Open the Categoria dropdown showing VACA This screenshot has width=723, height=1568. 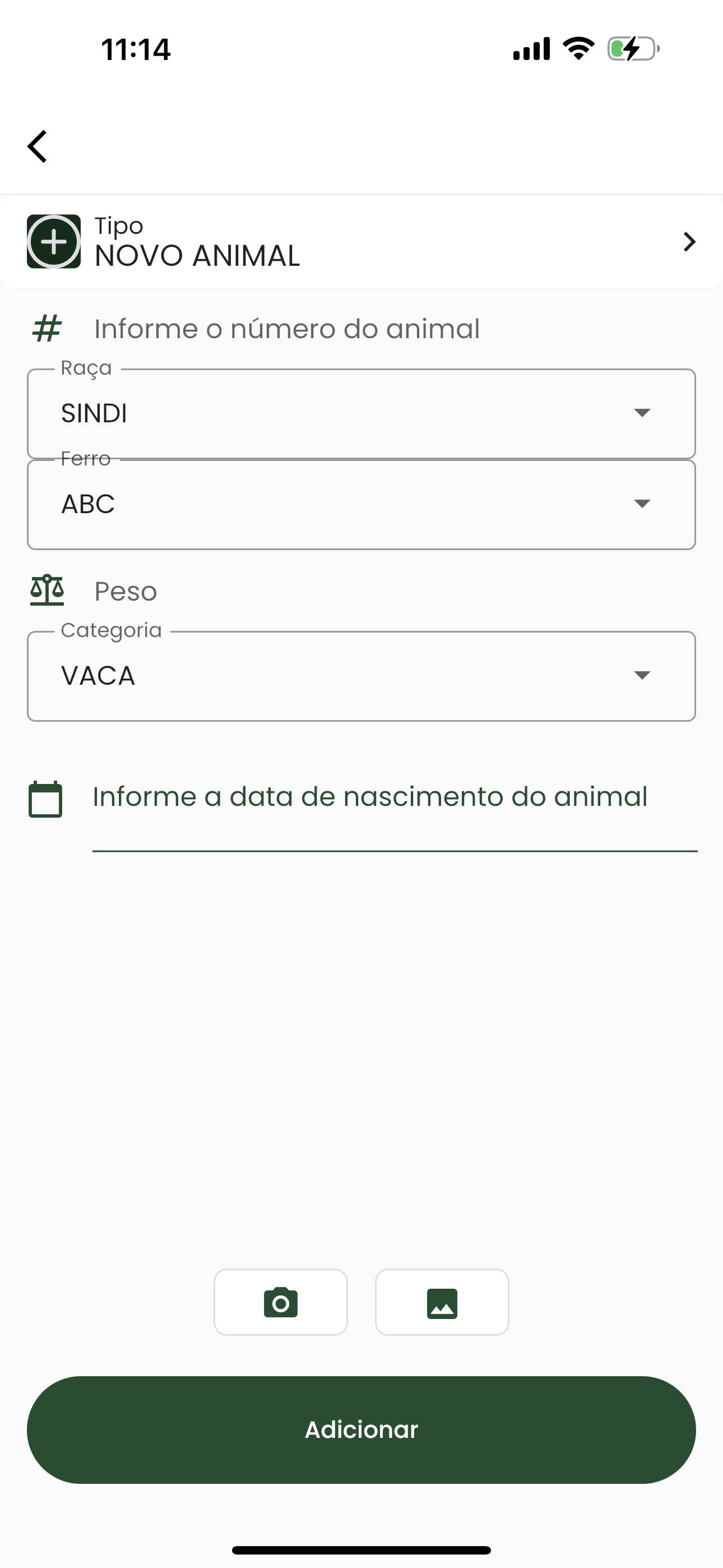[361, 676]
